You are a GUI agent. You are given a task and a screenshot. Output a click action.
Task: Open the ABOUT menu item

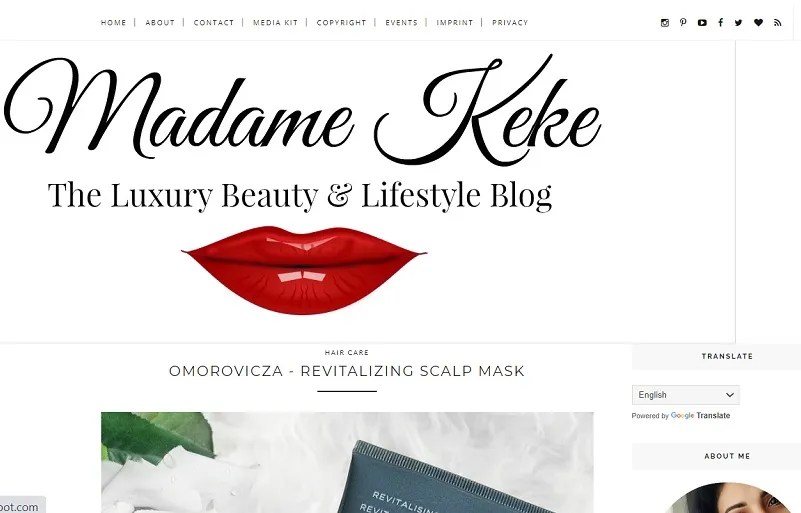coord(160,22)
